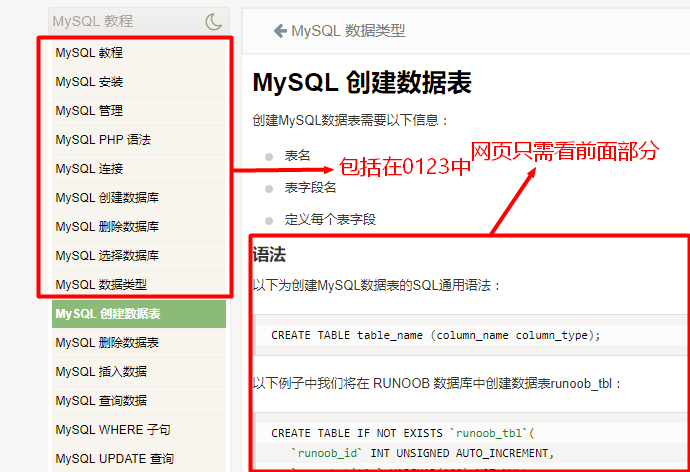
Task: Go back via the left arrow icon
Action: point(280,31)
